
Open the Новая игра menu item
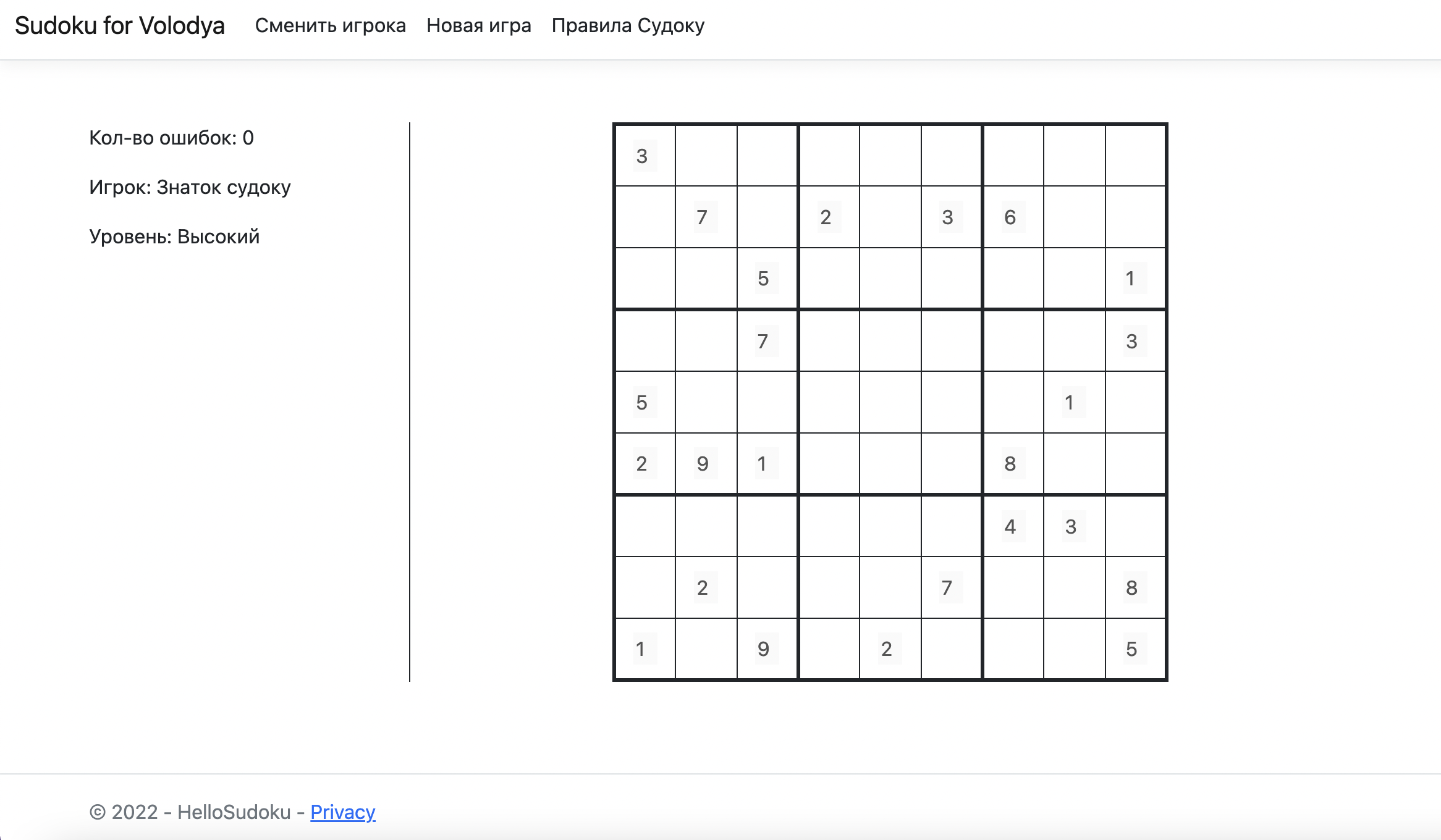[479, 25]
